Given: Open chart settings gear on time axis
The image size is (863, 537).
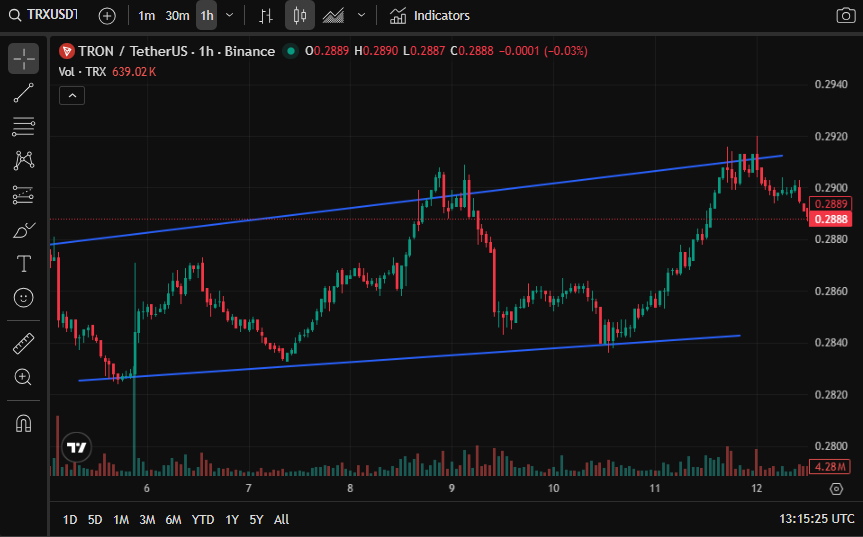Looking at the screenshot, I should pos(836,489).
